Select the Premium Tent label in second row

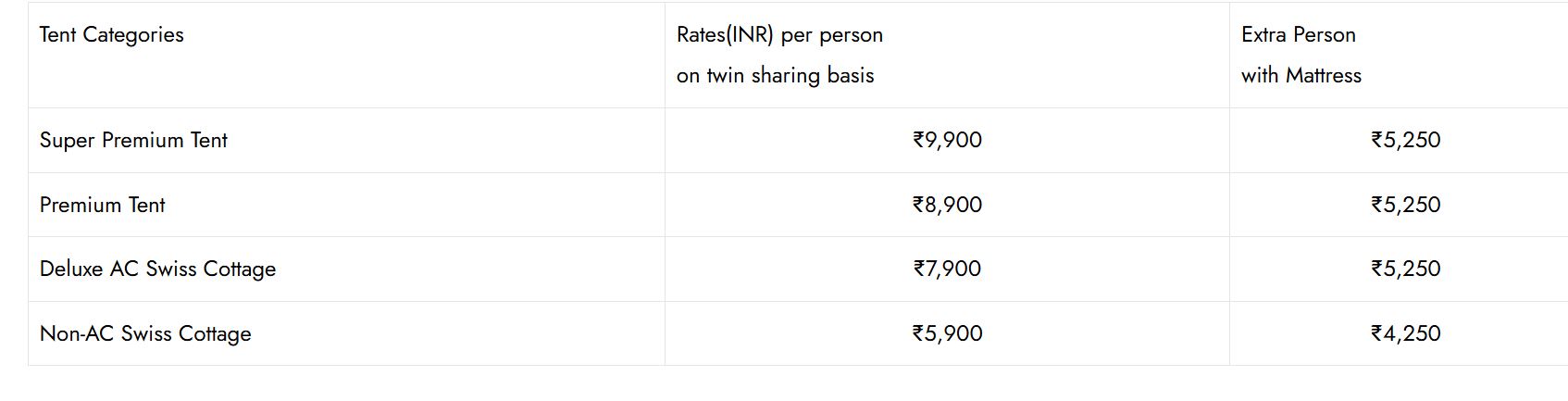[103, 205]
